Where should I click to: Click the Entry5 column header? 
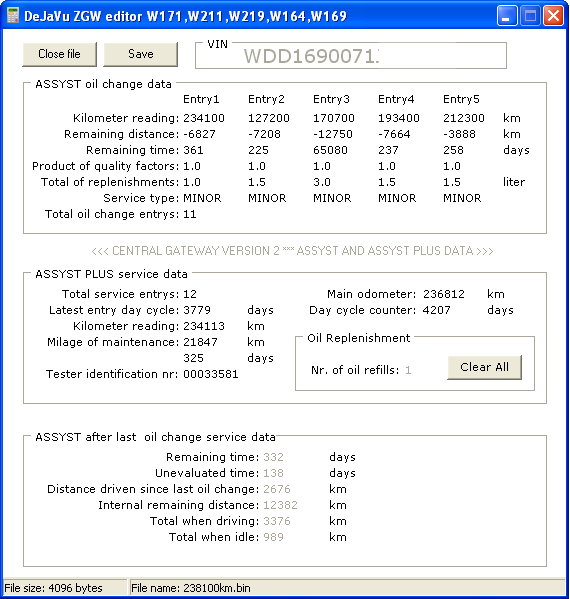[461, 99]
